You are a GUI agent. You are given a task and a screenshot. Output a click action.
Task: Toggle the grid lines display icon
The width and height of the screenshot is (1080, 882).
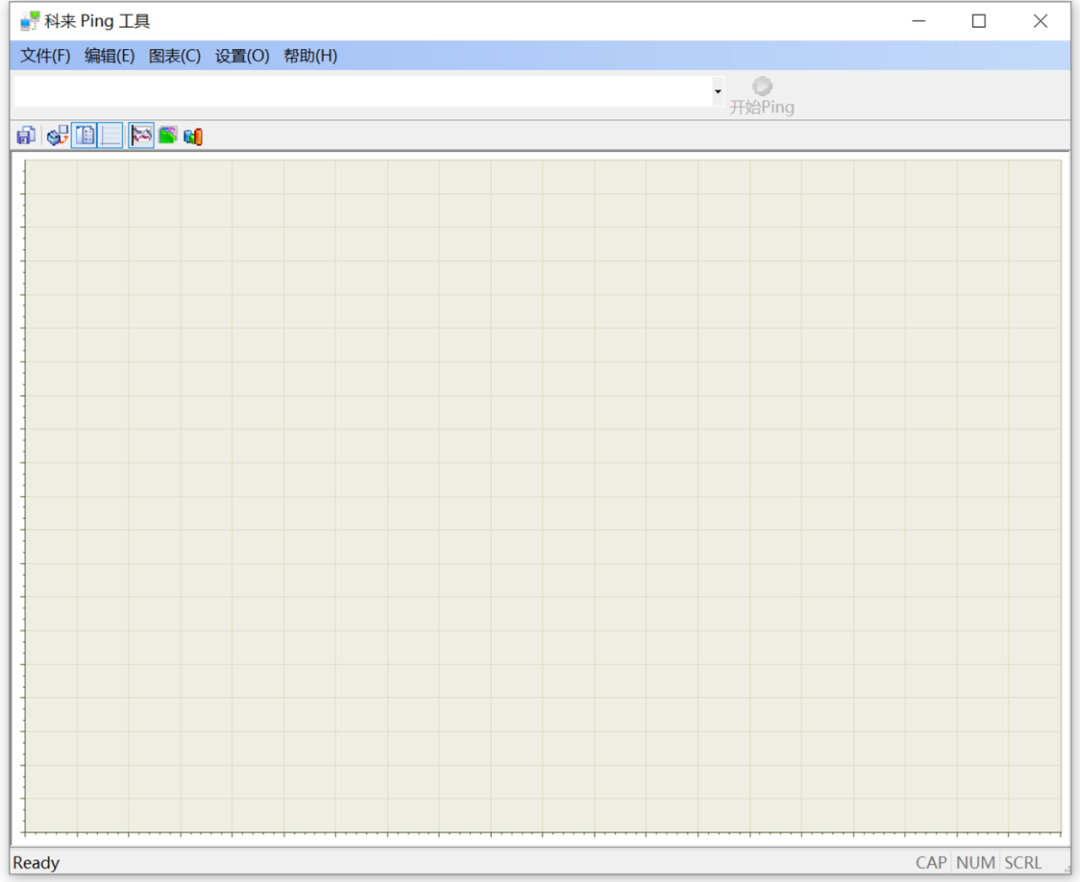[x=111, y=136]
